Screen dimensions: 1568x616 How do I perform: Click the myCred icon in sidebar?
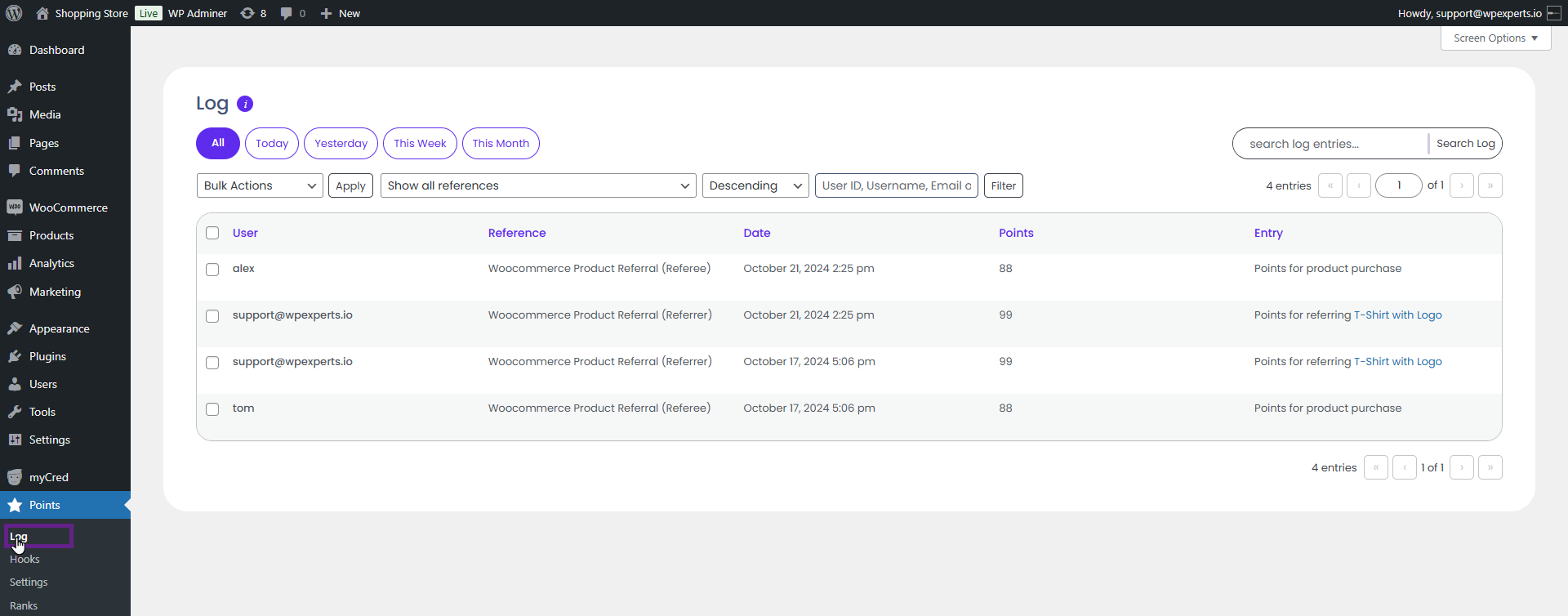coord(15,477)
